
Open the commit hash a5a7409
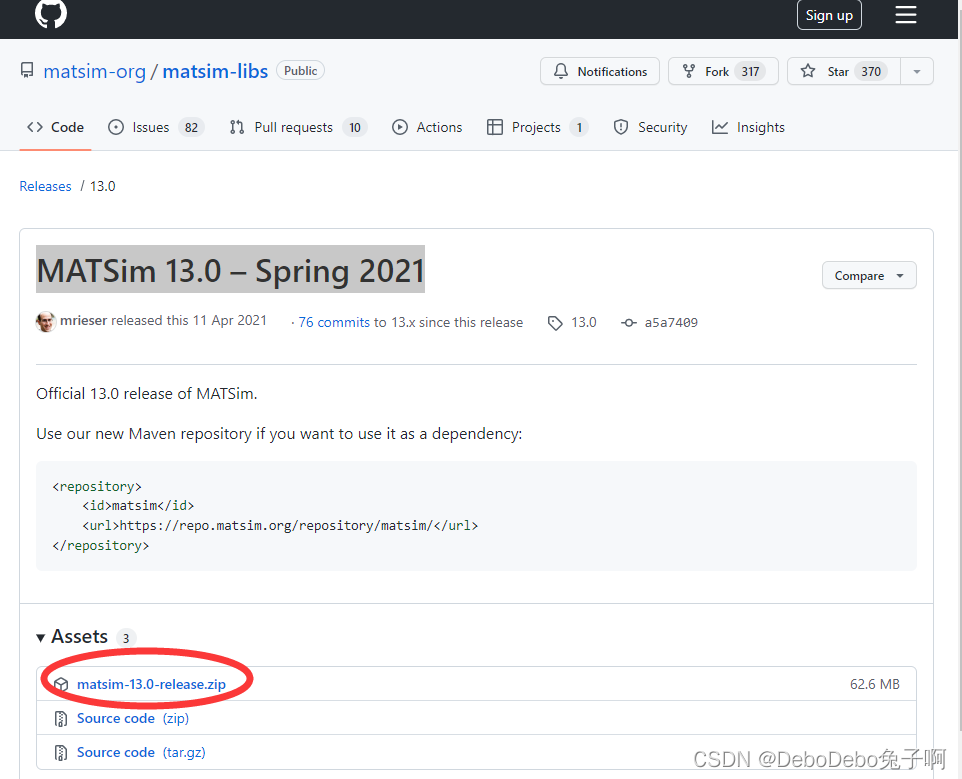tap(671, 323)
